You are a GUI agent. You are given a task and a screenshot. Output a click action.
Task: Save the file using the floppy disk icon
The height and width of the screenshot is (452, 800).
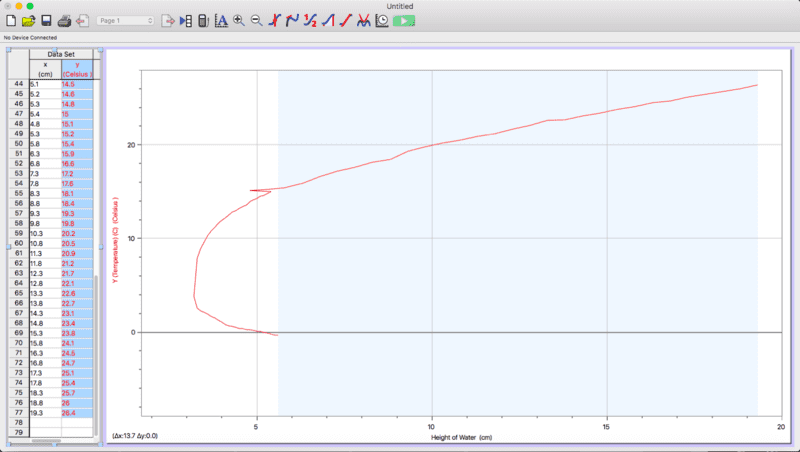pyautogui.click(x=45, y=20)
